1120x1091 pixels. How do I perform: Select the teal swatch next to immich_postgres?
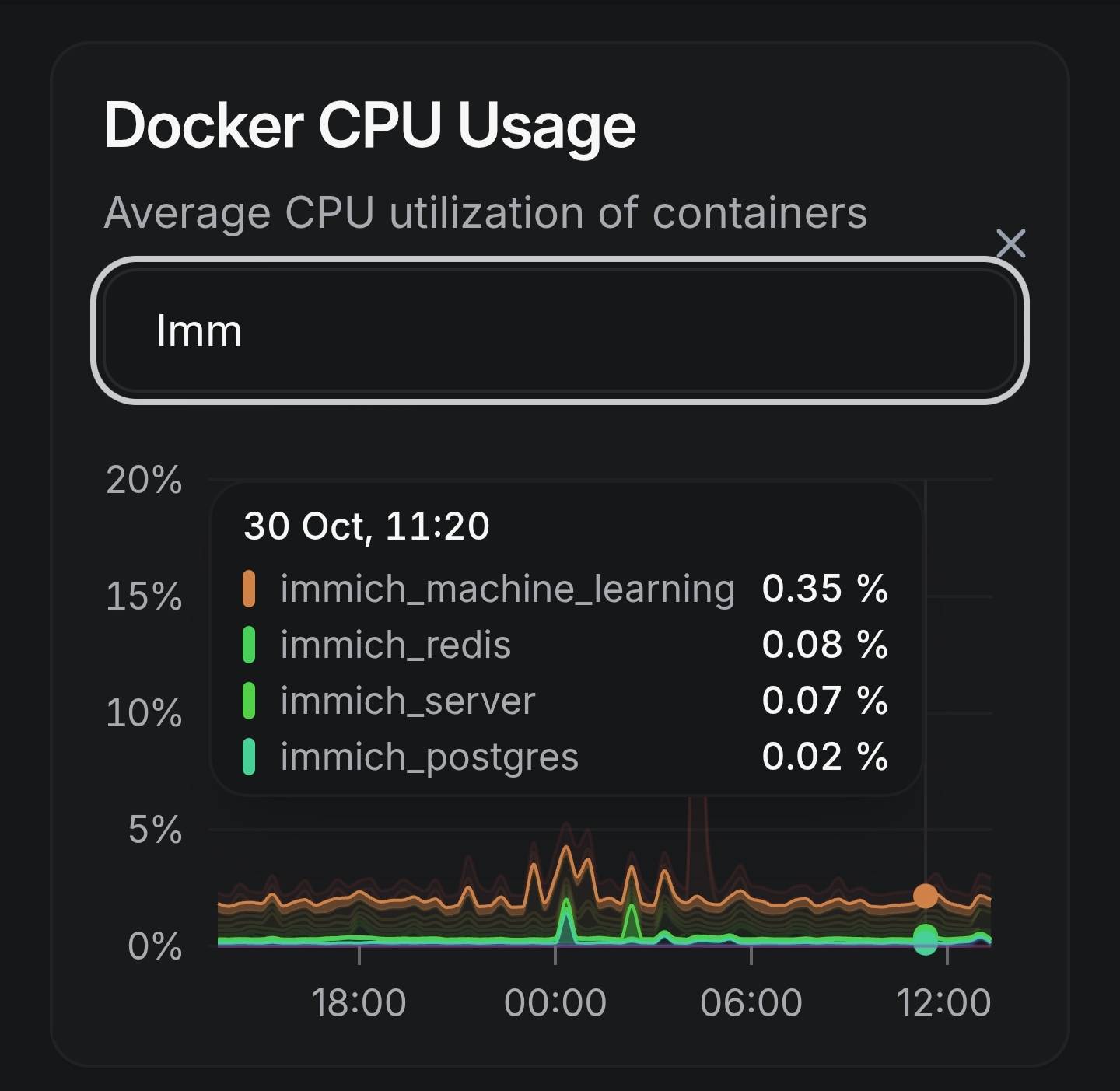(249, 757)
